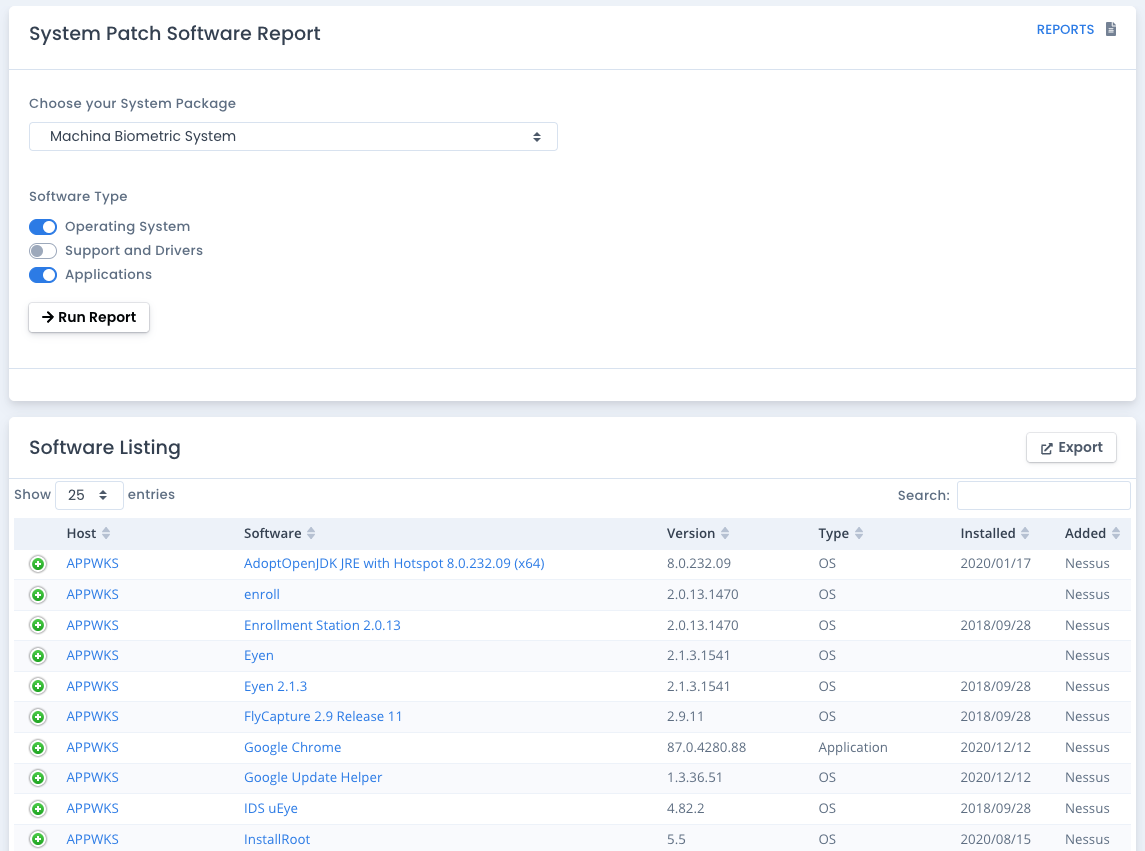
Task: Click version 2.9.11 cell
Action: coord(685,717)
